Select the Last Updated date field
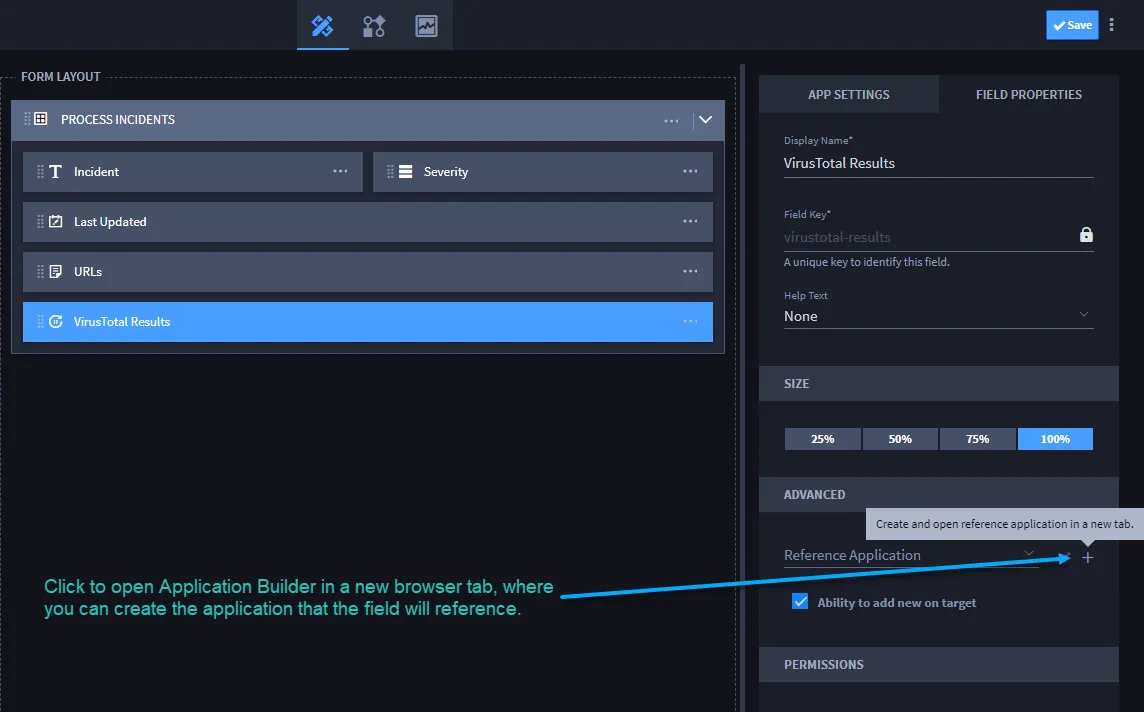This screenshot has width=1144, height=712. point(368,222)
